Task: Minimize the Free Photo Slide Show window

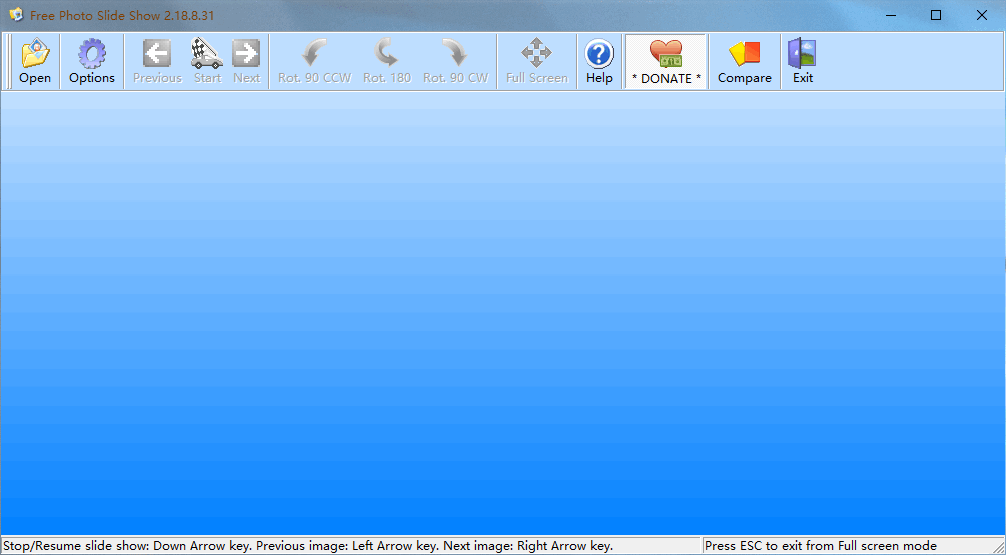Action: (x=890, y=15)
